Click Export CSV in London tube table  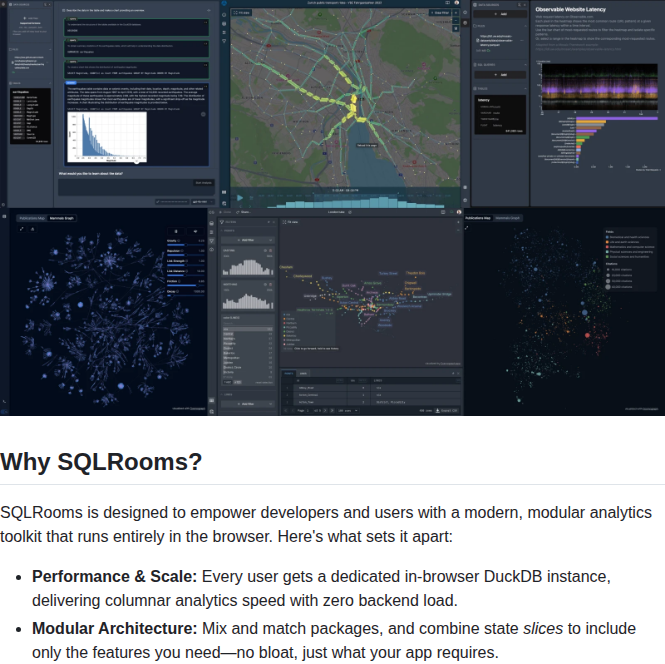(447, 410)
